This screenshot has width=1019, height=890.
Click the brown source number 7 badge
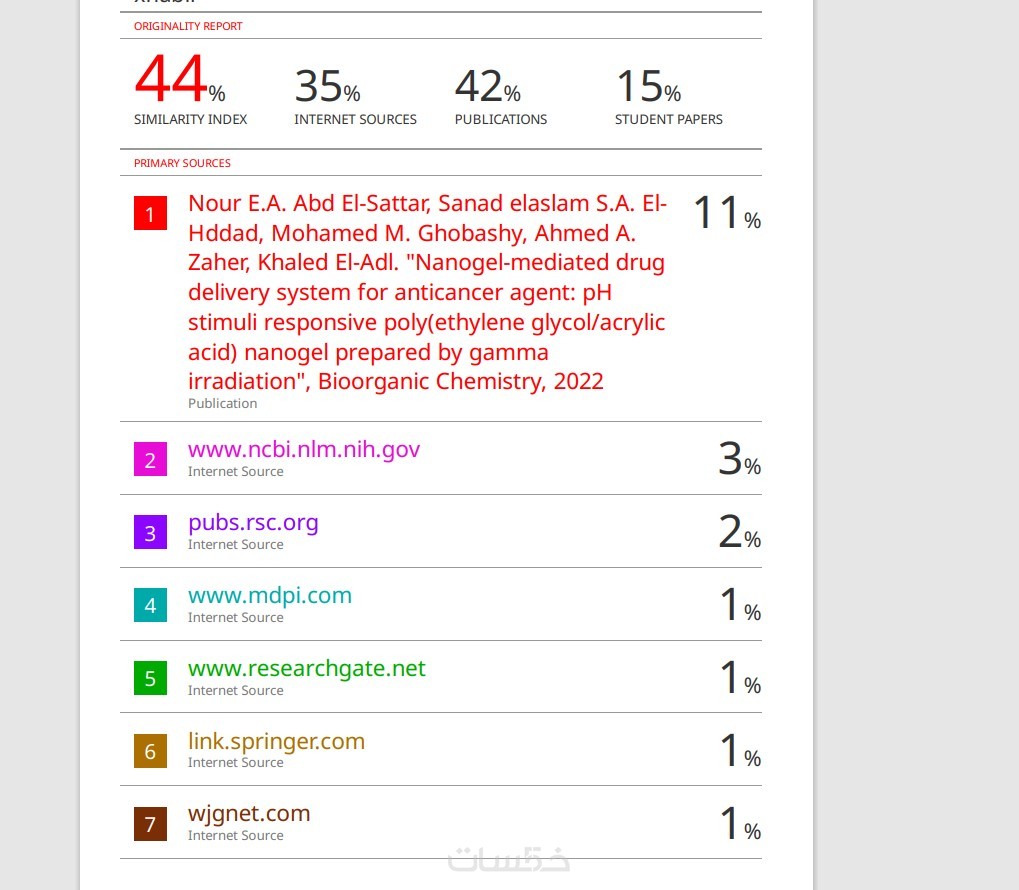pyautogui.click(x=150, y=824)
